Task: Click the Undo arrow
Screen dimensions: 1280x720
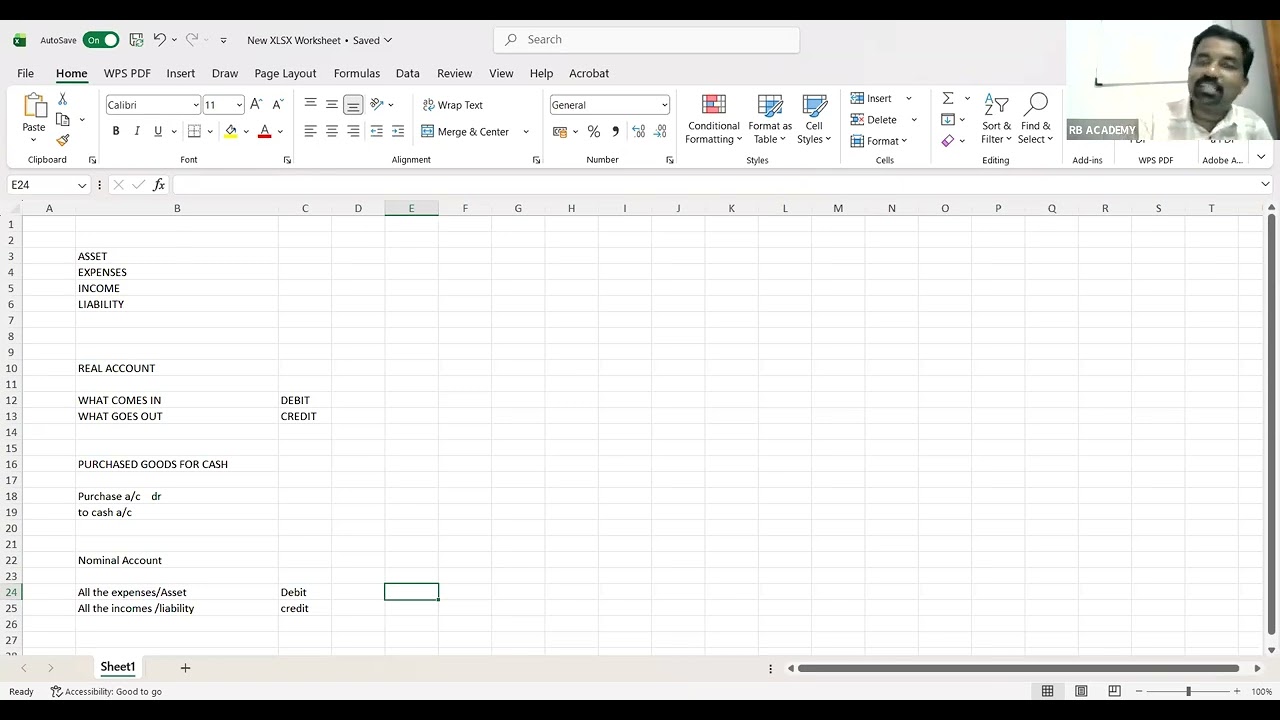Action: pos(159,40)
